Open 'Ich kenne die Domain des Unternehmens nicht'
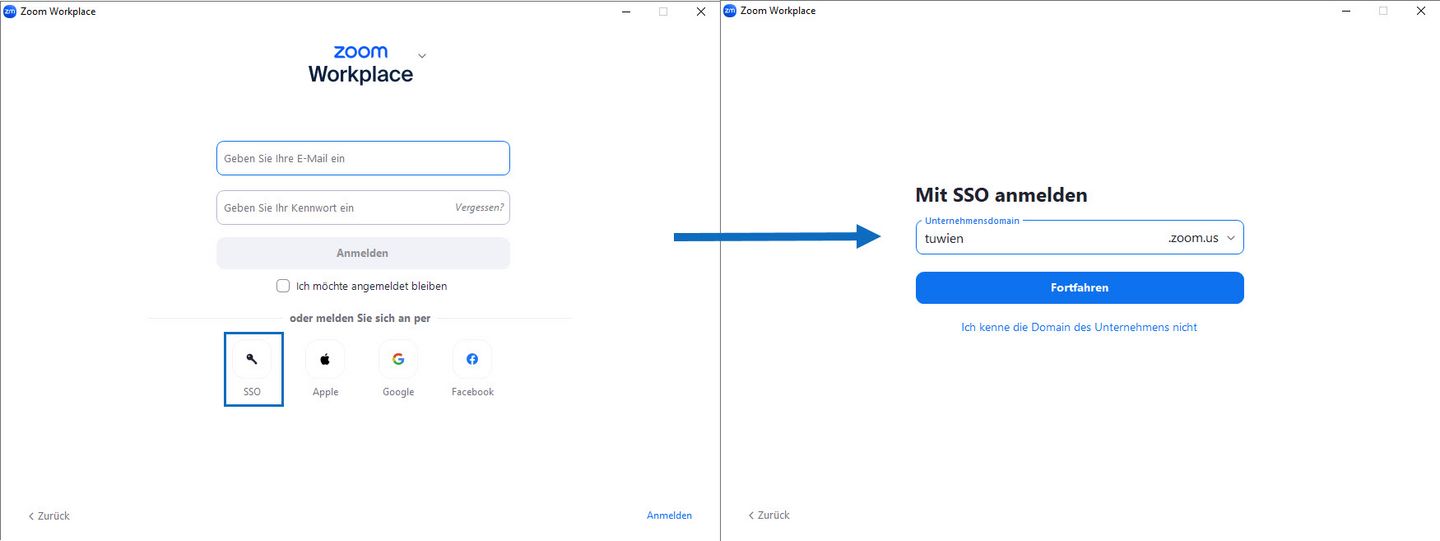This screenshot has width=1440, height=541. click(1079, 327)
